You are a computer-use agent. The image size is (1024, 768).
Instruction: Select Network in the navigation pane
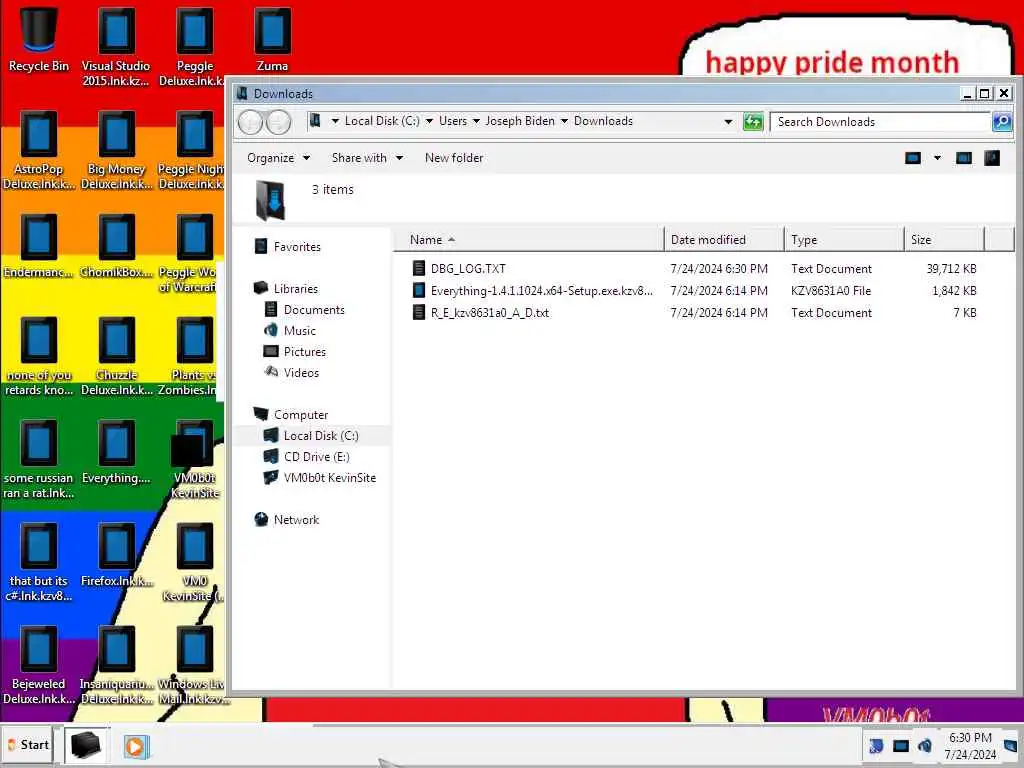click(287, 520)
